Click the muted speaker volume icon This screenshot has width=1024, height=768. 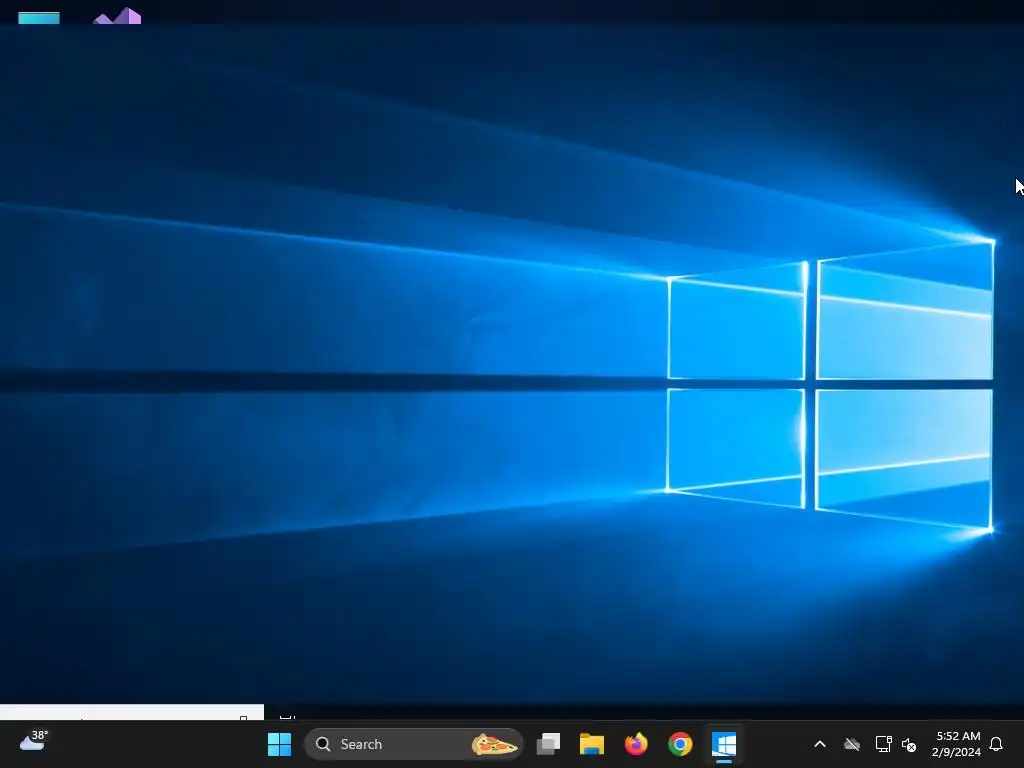[x=909, y=744]
